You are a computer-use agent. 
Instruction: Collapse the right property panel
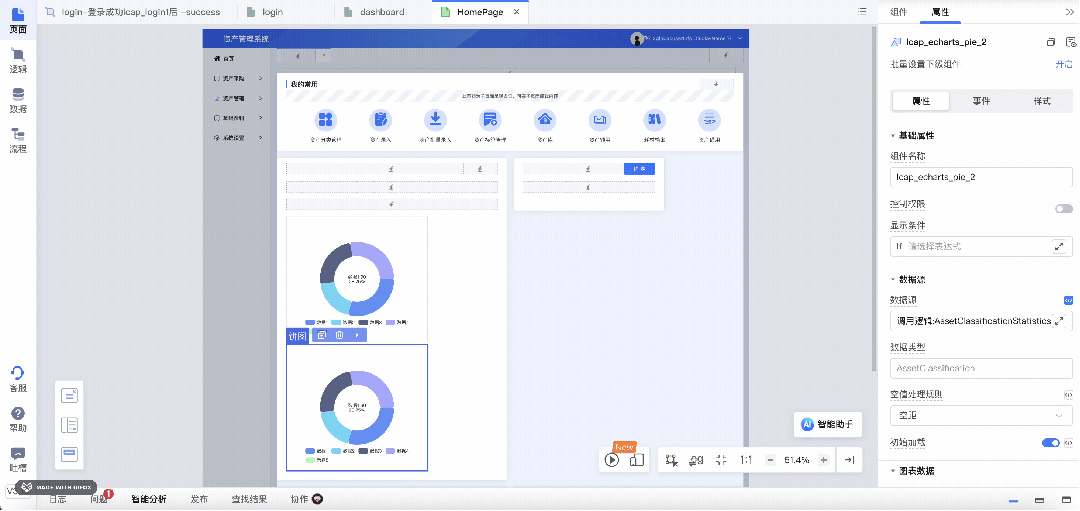pyautogui.click(x=1070, y=12)
